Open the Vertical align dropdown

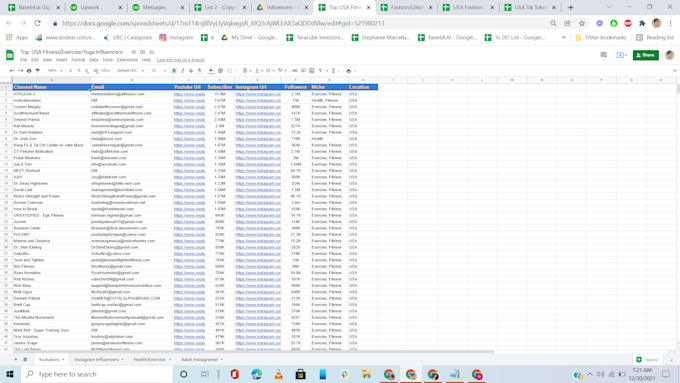point(258,70)
